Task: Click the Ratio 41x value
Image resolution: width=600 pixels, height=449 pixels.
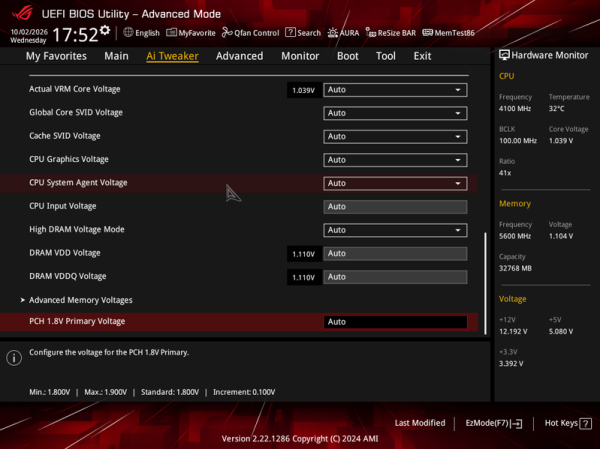Action: pyautogui.click(x=505, y=173)
